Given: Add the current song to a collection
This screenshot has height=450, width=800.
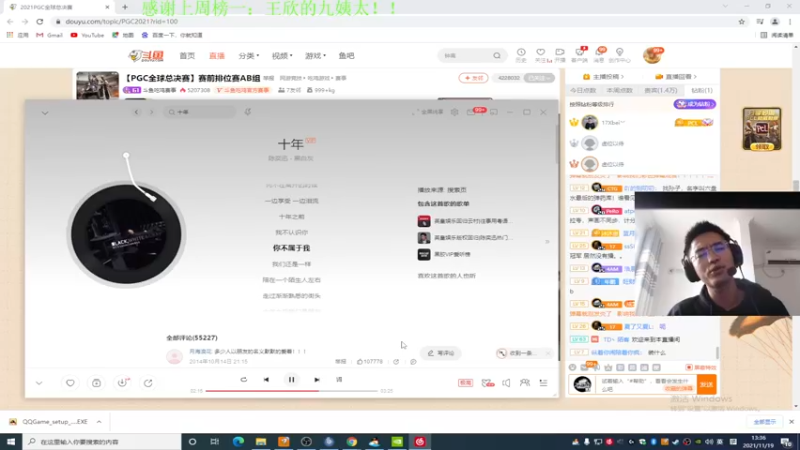Looking at the screenshot, I should 96,383.
